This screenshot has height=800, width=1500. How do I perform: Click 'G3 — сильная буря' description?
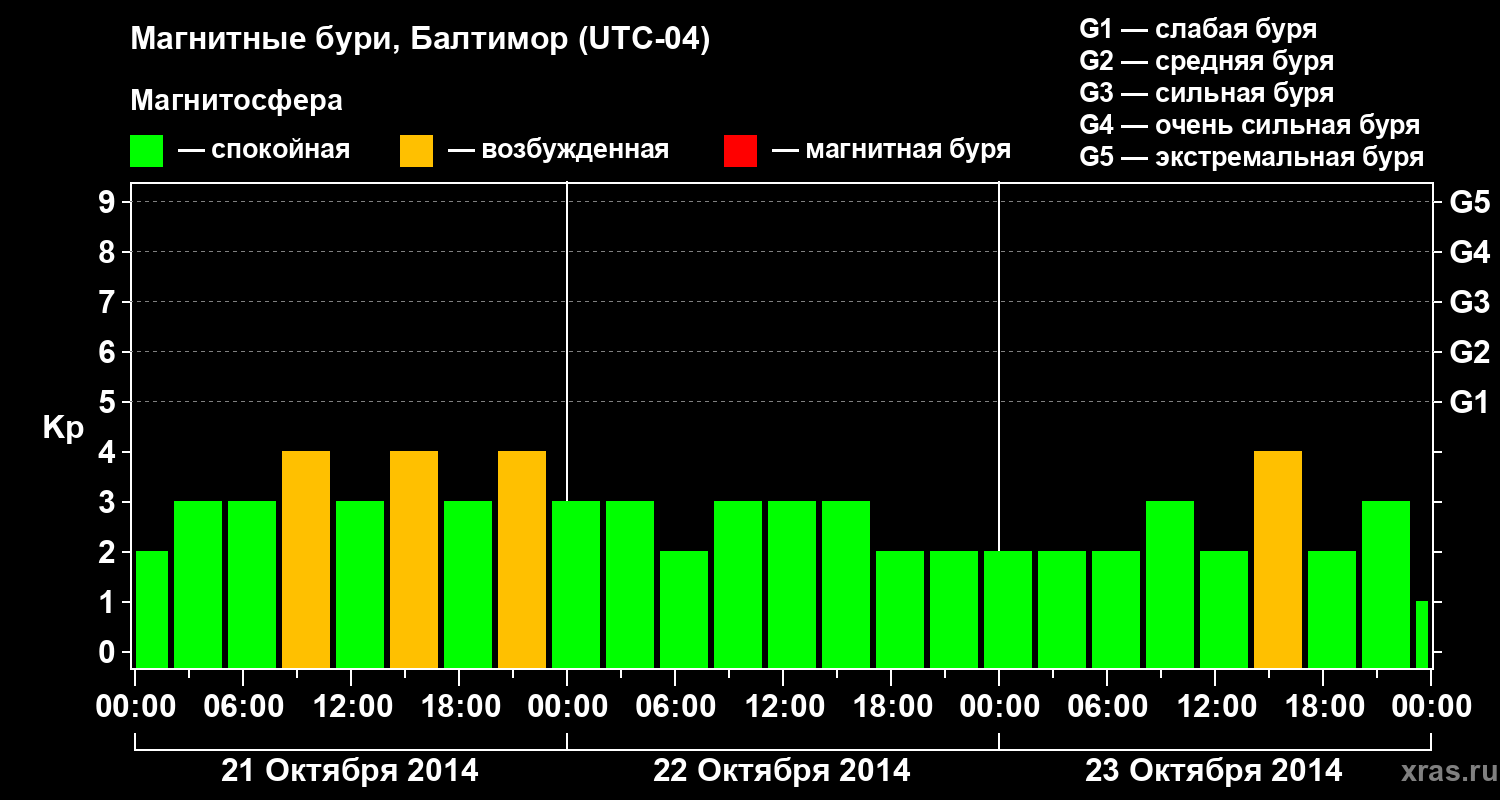(1206, 93)
